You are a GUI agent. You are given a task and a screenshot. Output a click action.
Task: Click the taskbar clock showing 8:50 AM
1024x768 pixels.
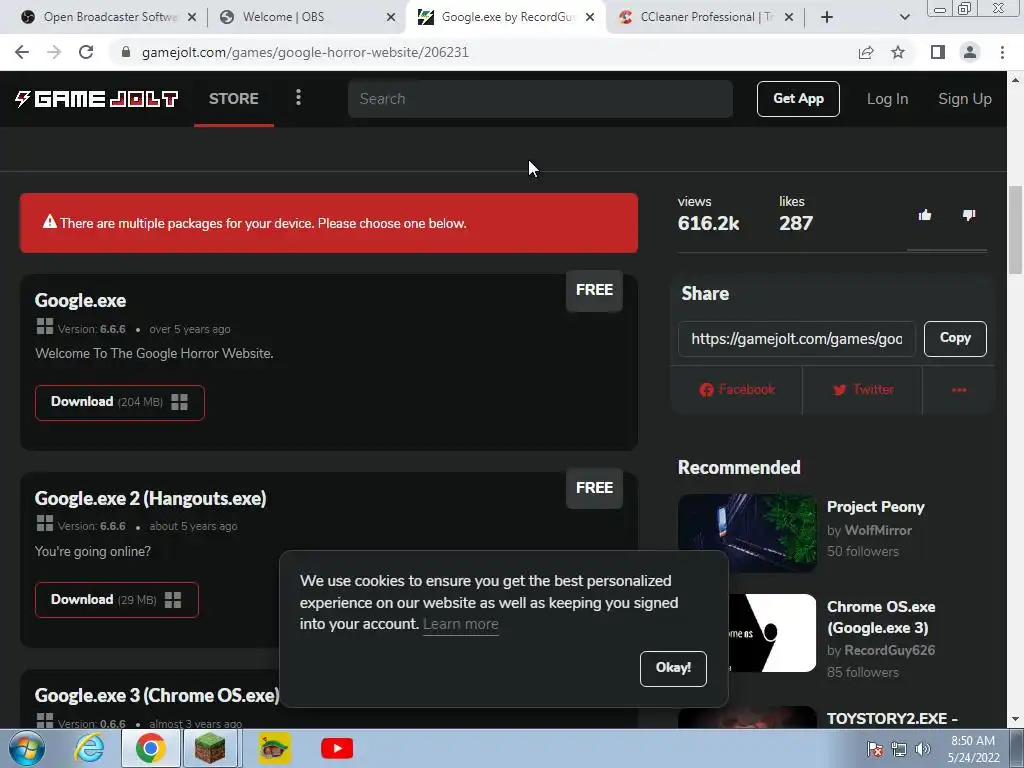click(973, 749)
